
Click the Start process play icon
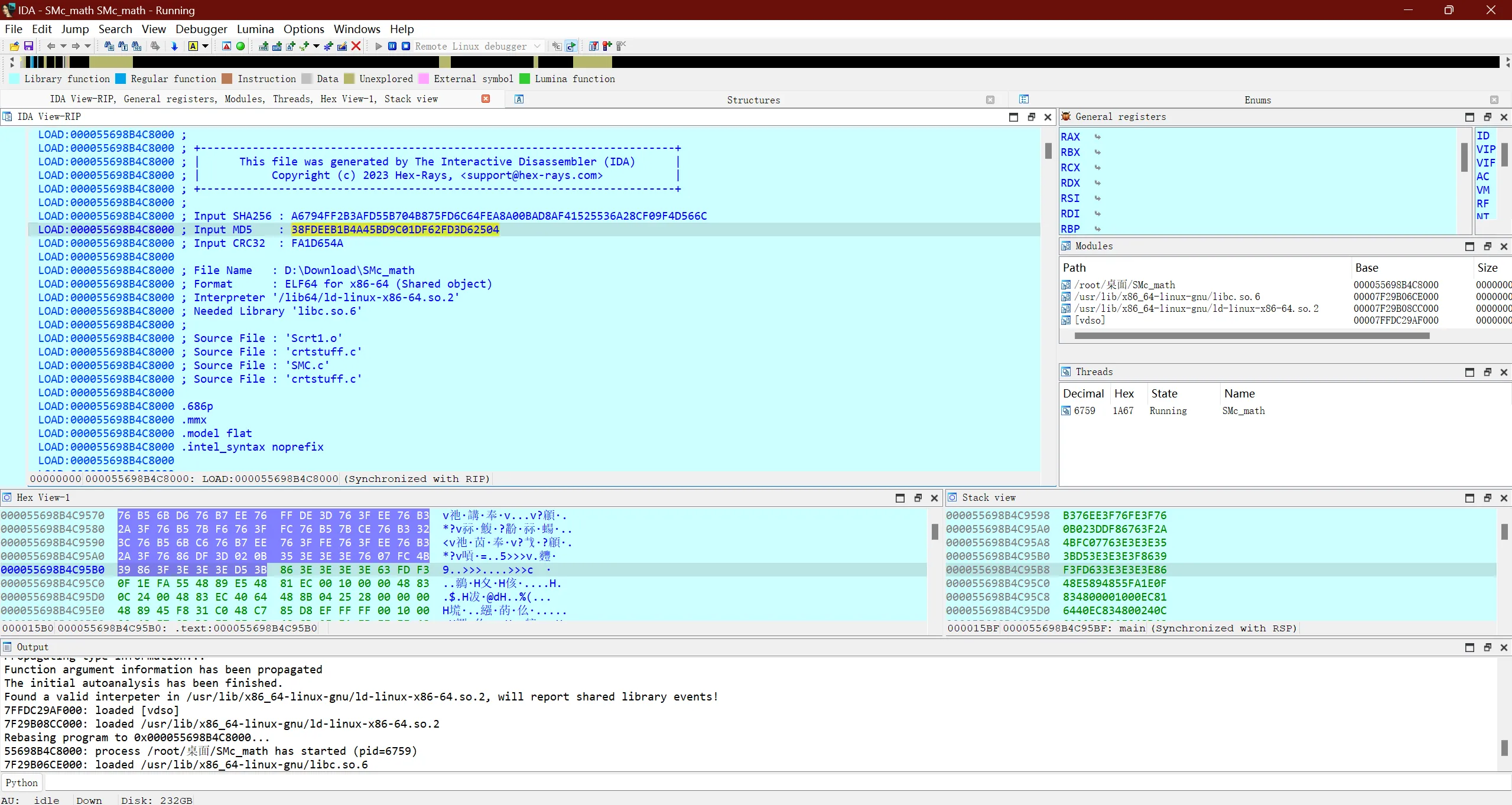379,46
